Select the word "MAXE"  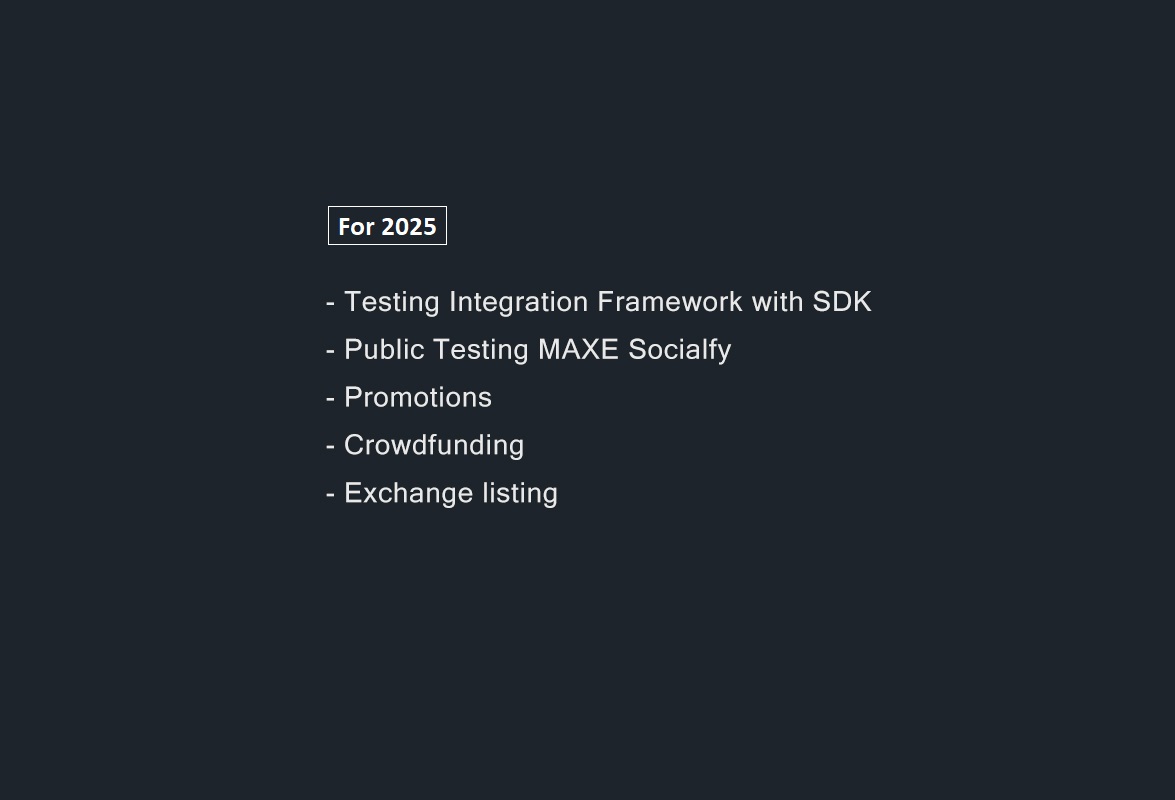(579, 350)
